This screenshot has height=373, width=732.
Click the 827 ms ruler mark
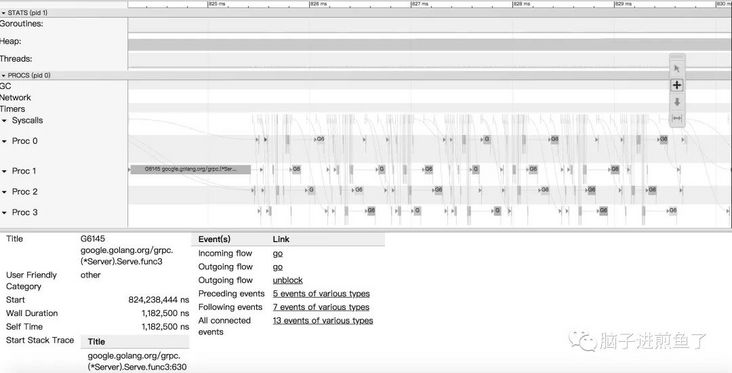click(x=419, y=4)
